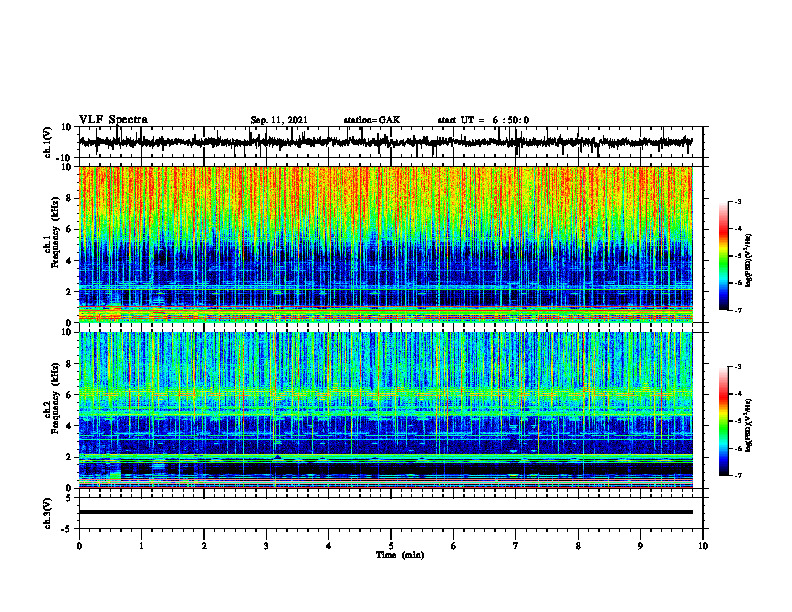The width and height of the screenshot is (792, 612).
Task: Click time tick label '5' on the x-axis
Action: point(391,546)
